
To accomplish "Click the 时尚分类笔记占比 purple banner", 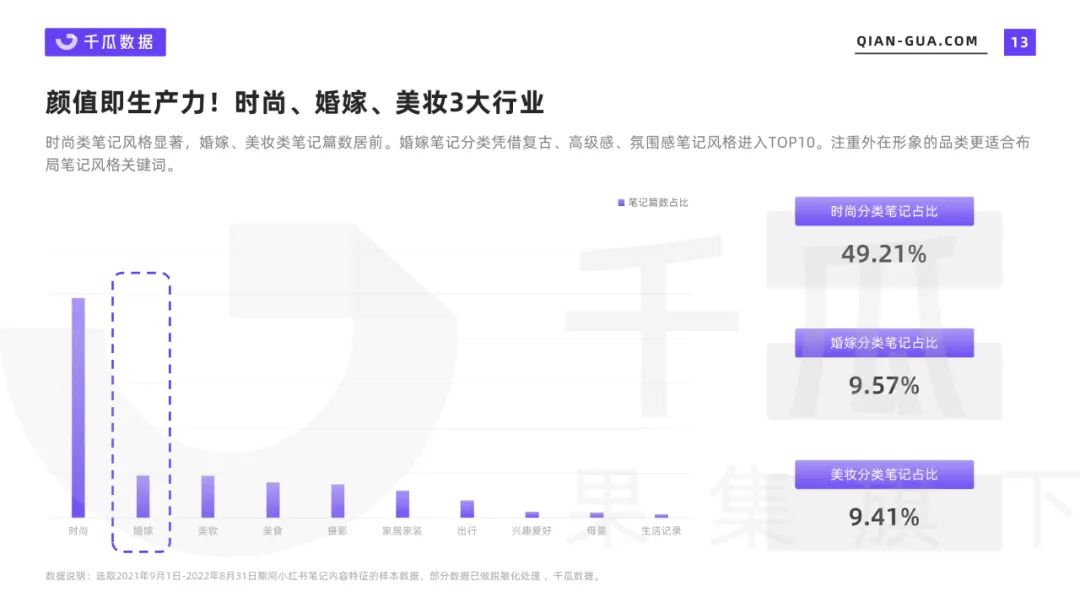I will tap(884, 211).
